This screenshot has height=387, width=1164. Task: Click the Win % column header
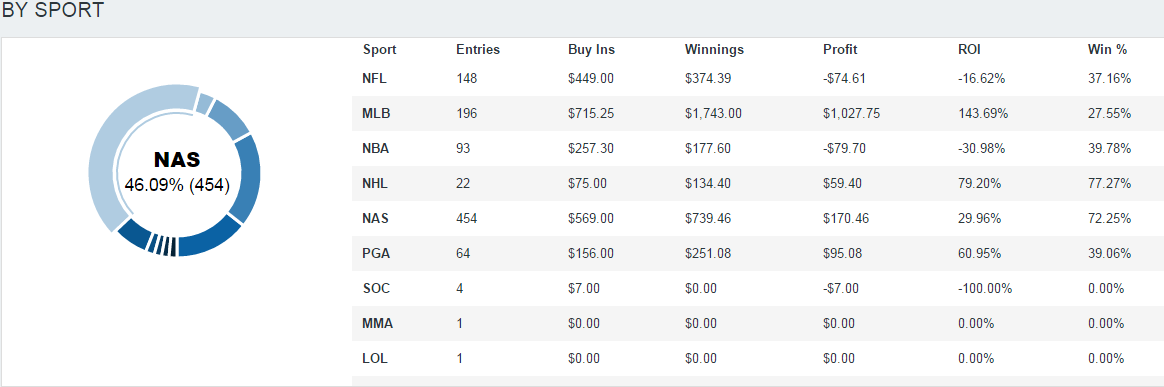pos(1108,50)
